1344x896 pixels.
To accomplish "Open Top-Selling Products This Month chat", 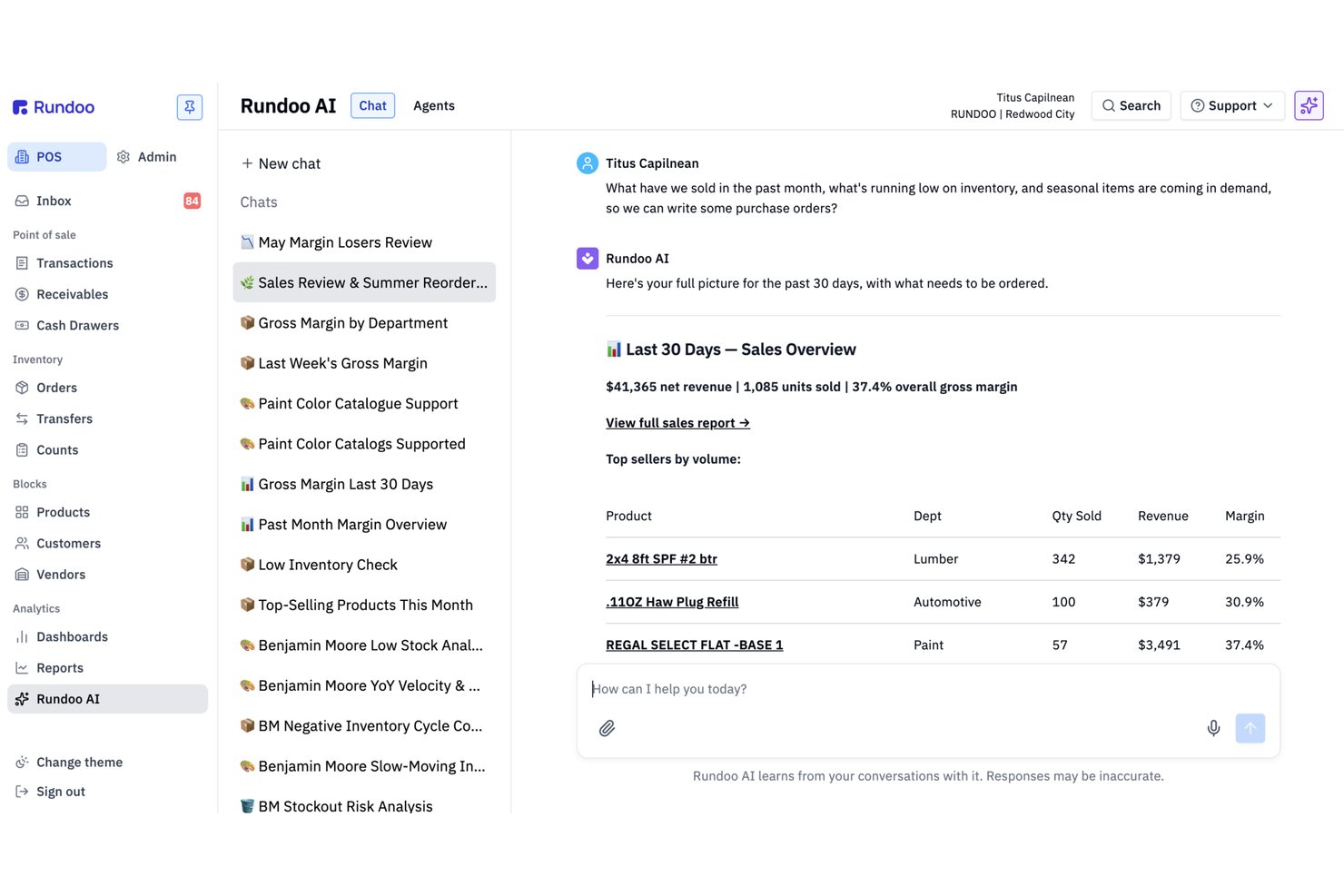I will point(364,605).
